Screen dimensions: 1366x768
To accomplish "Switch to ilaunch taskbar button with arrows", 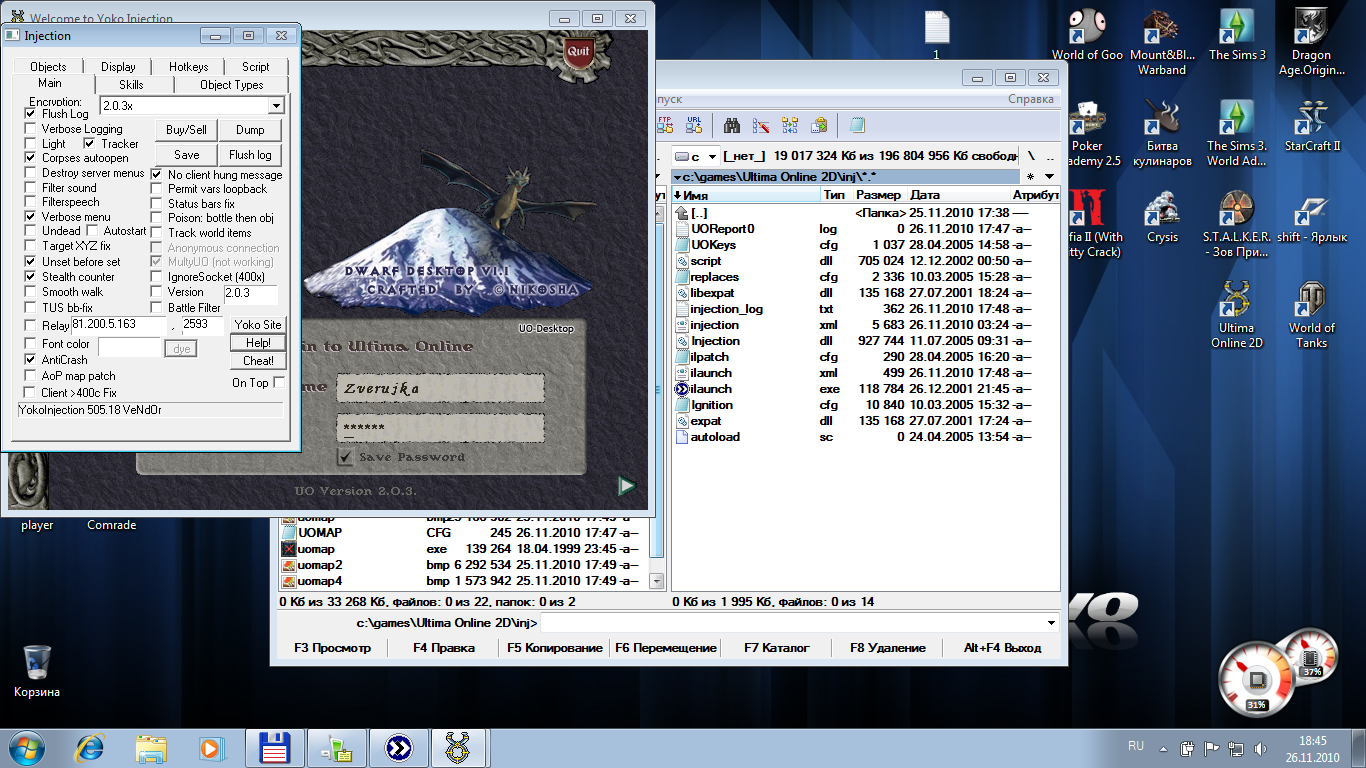I will coord(398,747).
